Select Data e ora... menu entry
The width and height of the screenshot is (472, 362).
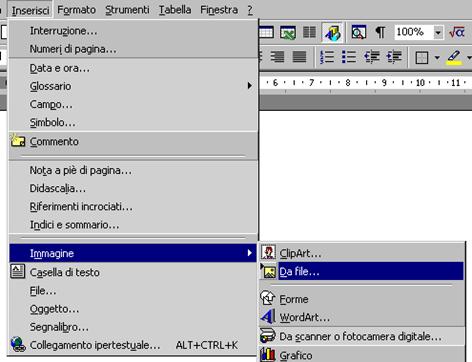(133, 68)
